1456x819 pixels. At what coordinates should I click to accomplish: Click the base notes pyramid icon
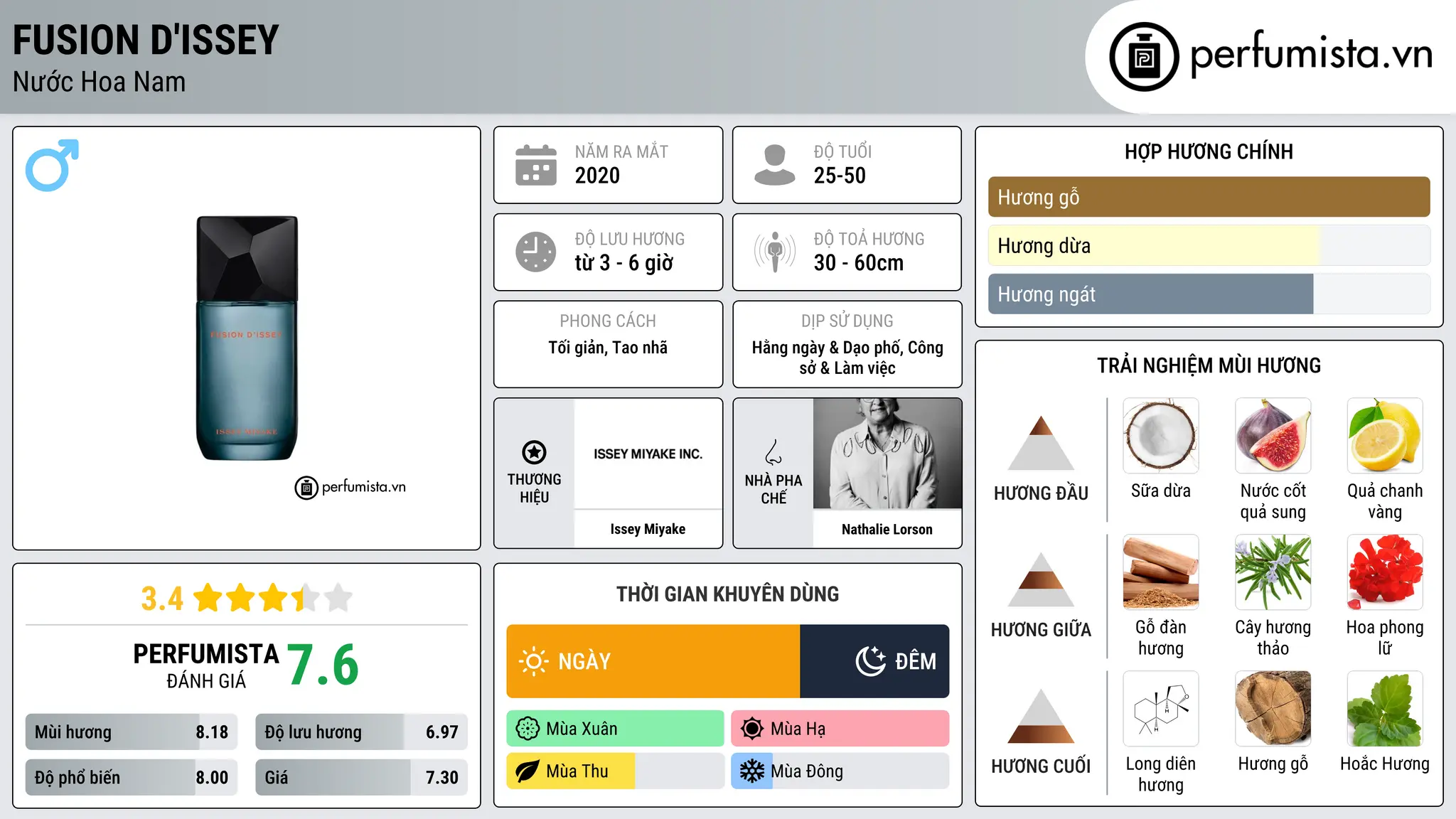coord(1041,716)
